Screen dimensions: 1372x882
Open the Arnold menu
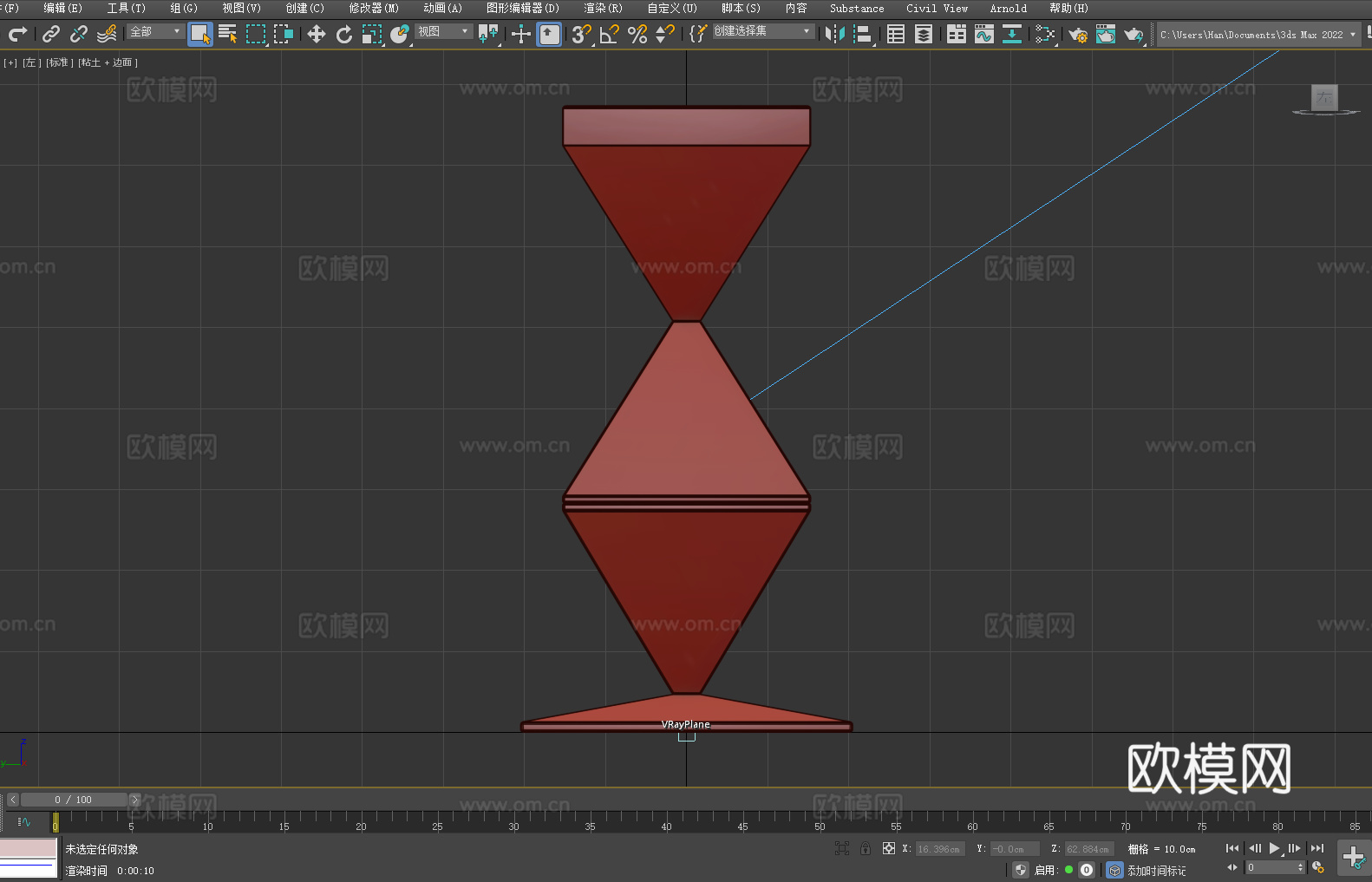coord(1008,8)
